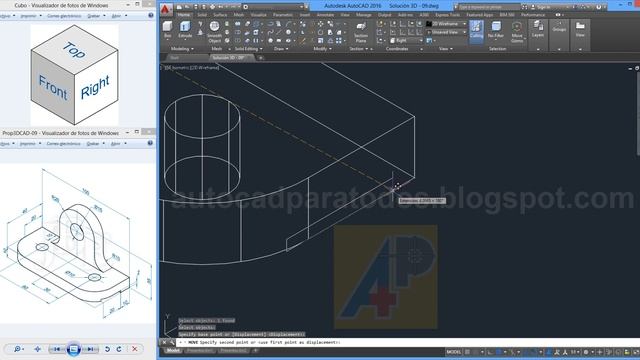This screenshot has height=360, width=640.
Task: Rotate clockwise in photo viewer
Action: (119, 349)
